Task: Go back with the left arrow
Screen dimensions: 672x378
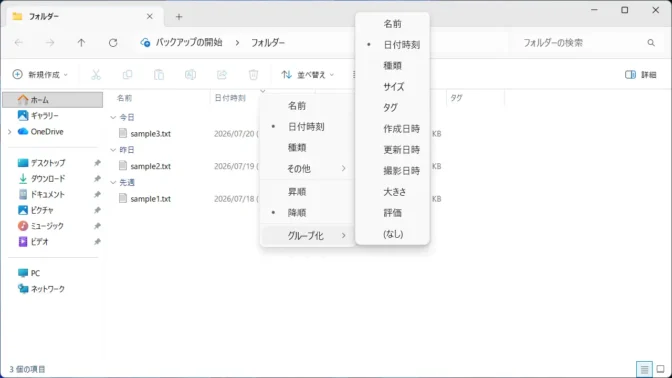Action: [19, 42]
